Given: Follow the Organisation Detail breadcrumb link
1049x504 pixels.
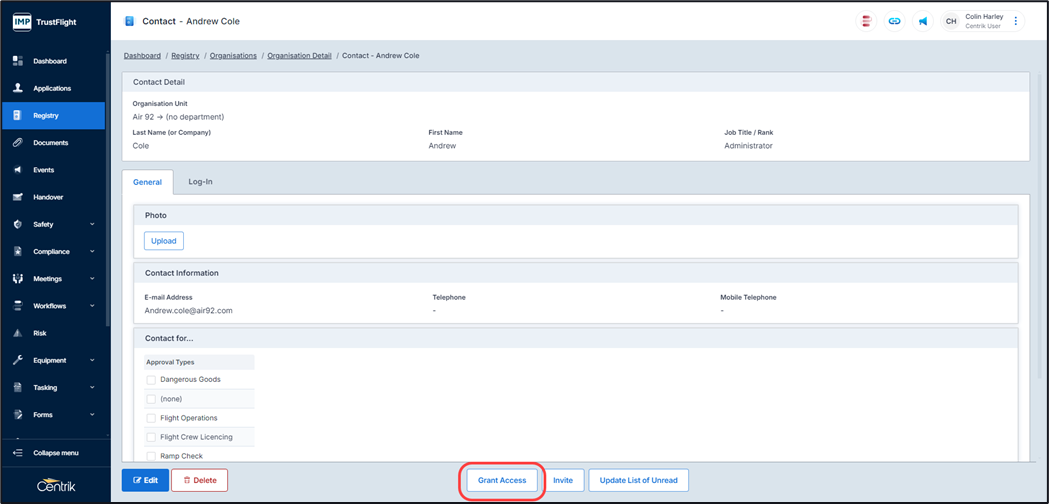Looking at the screenshot, I should pyautogui.click(x=299, y=56).
